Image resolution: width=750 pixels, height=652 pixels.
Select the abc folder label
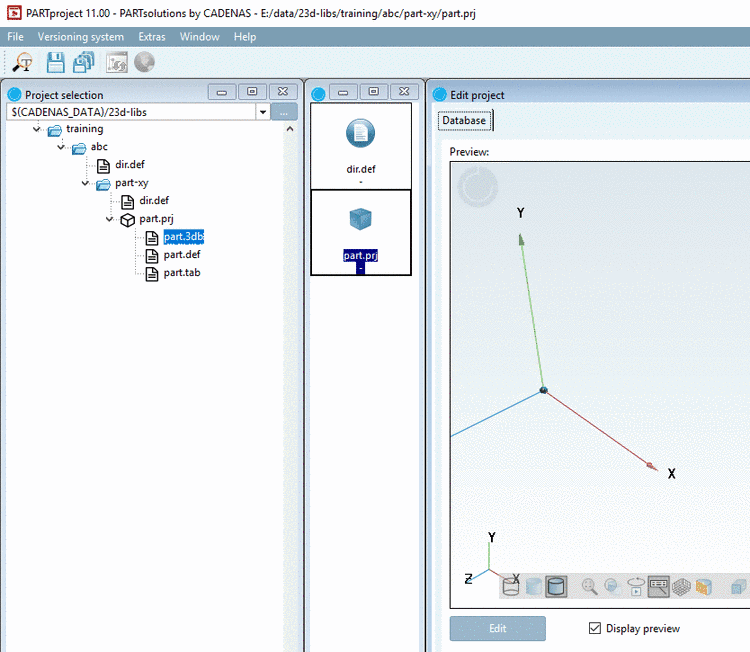pyautogui.click(x=99, y=147)
